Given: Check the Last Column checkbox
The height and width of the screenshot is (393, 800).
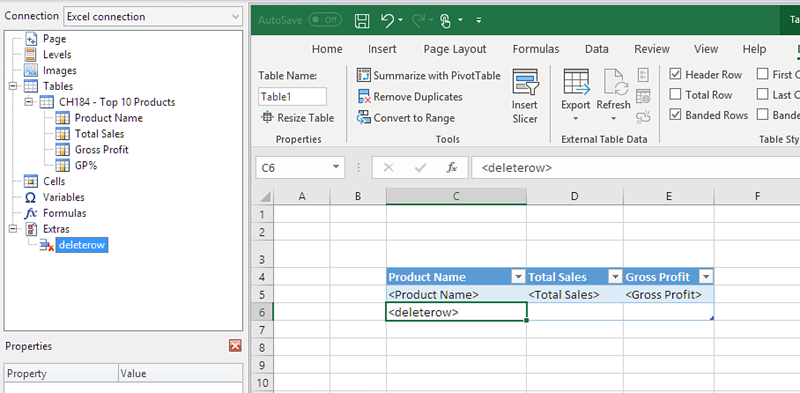Looking at the screenshot, I should tap(762, 94).
